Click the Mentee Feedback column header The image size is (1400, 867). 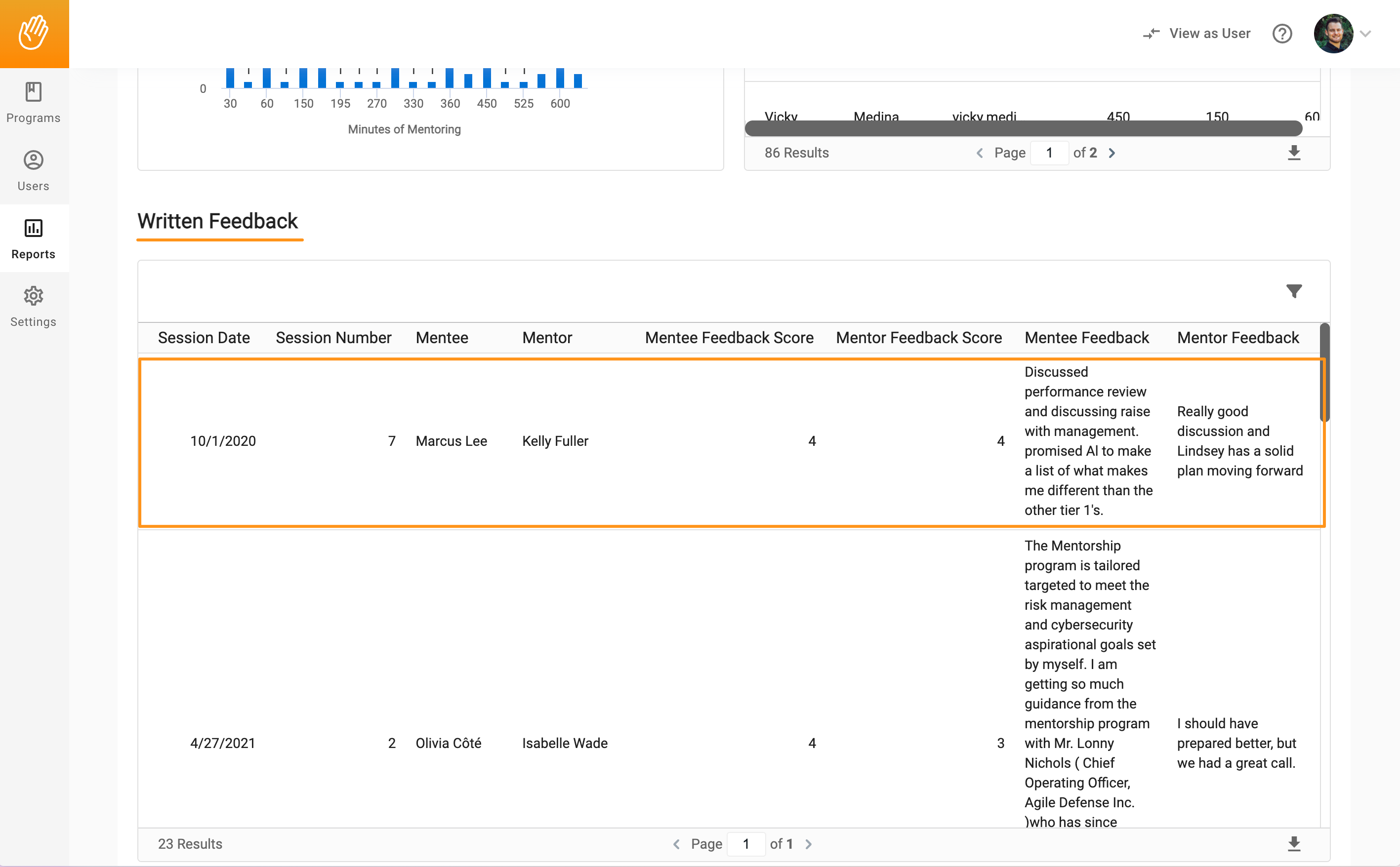(1086, 338)
